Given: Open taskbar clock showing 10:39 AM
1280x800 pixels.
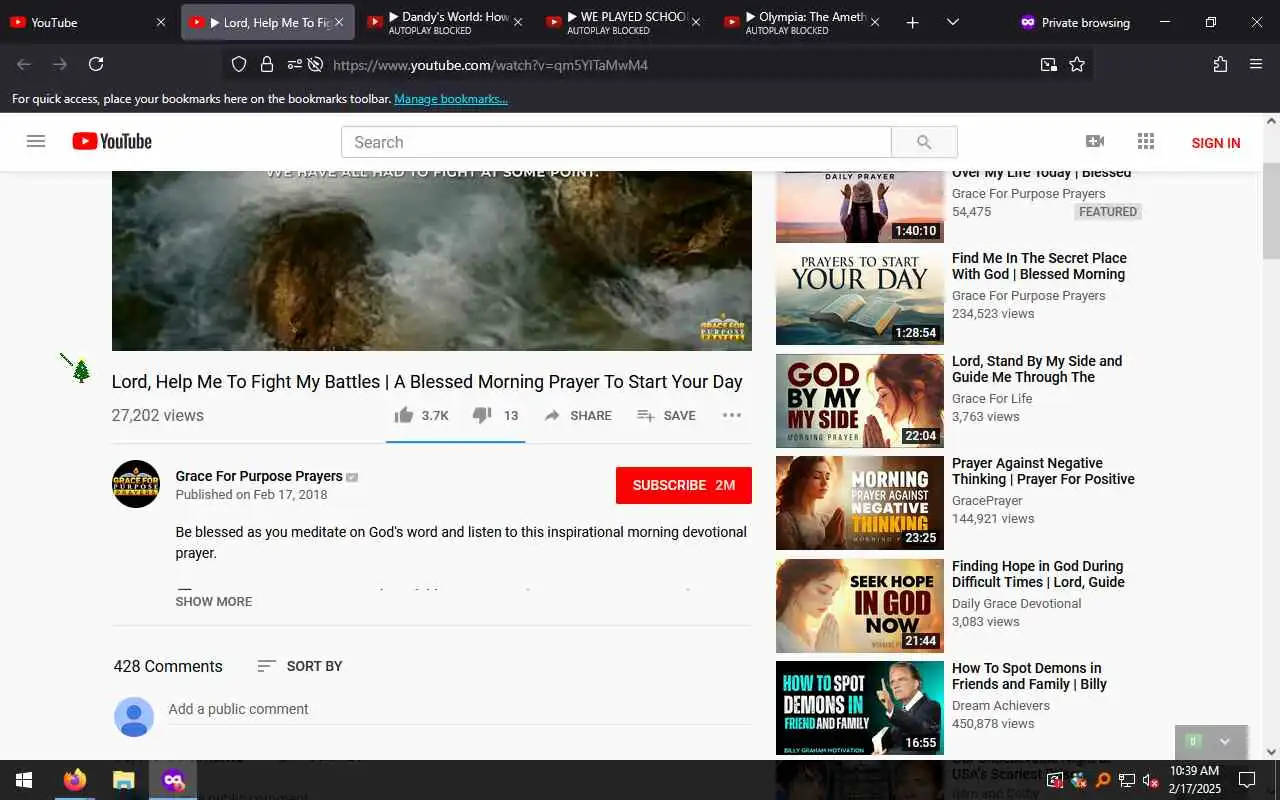Looking at the screenshot, I should click(1195, 780).
